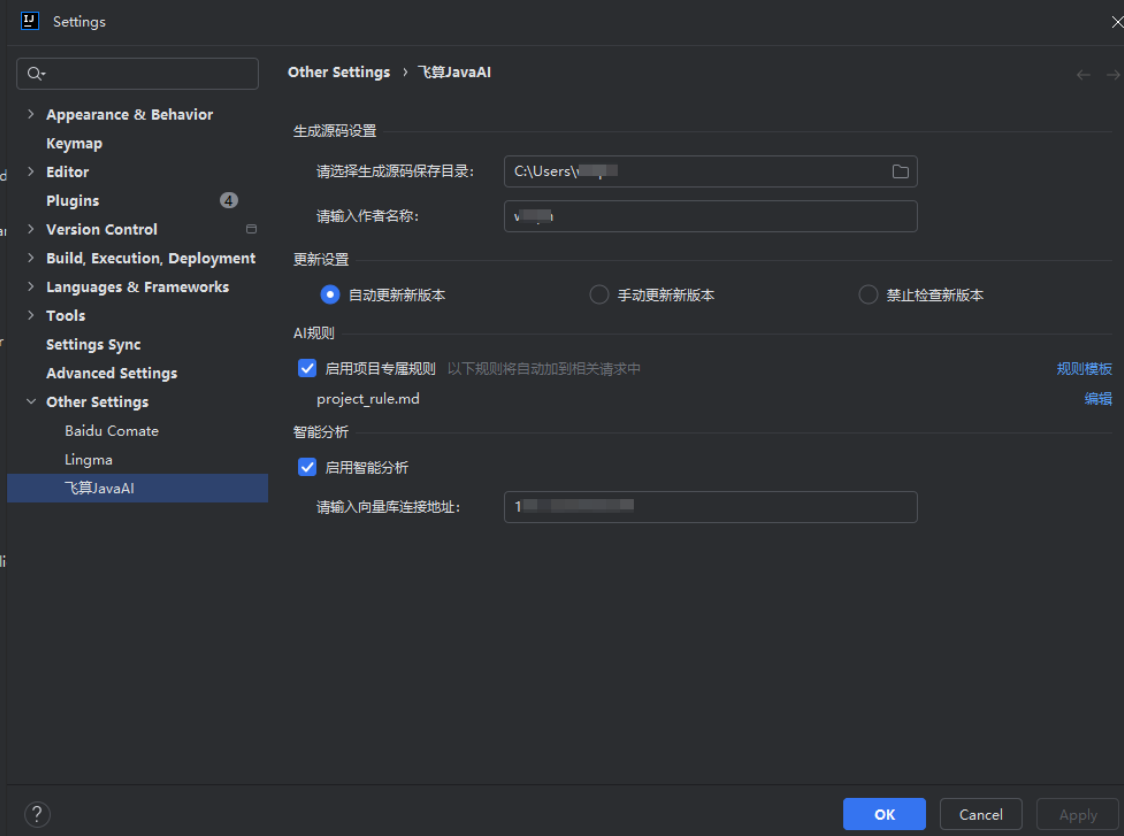Go back with the left arrow
Viewport: 1124px width, 836px height.
(x=1083, y=75)
